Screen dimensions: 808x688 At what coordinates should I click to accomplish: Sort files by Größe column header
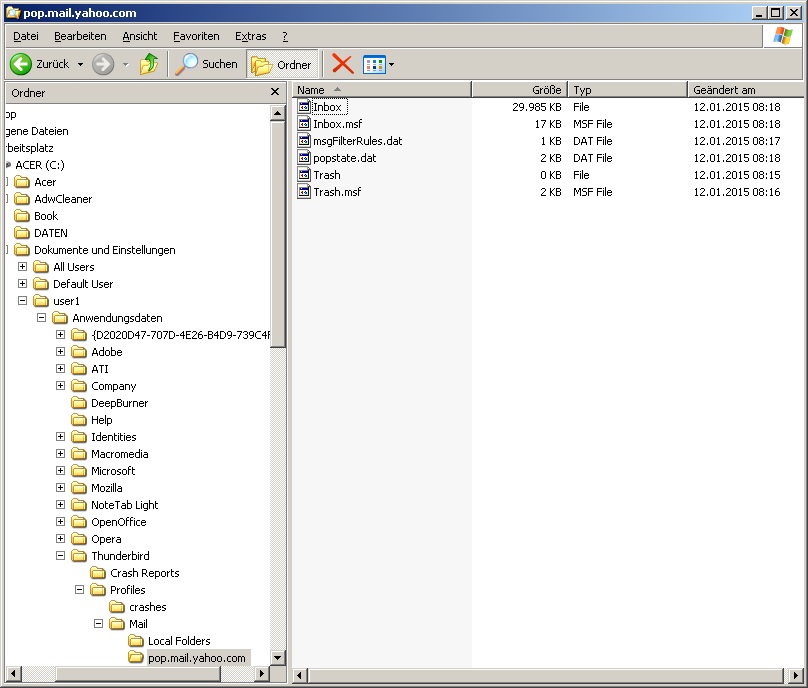[x=519, y=90]
